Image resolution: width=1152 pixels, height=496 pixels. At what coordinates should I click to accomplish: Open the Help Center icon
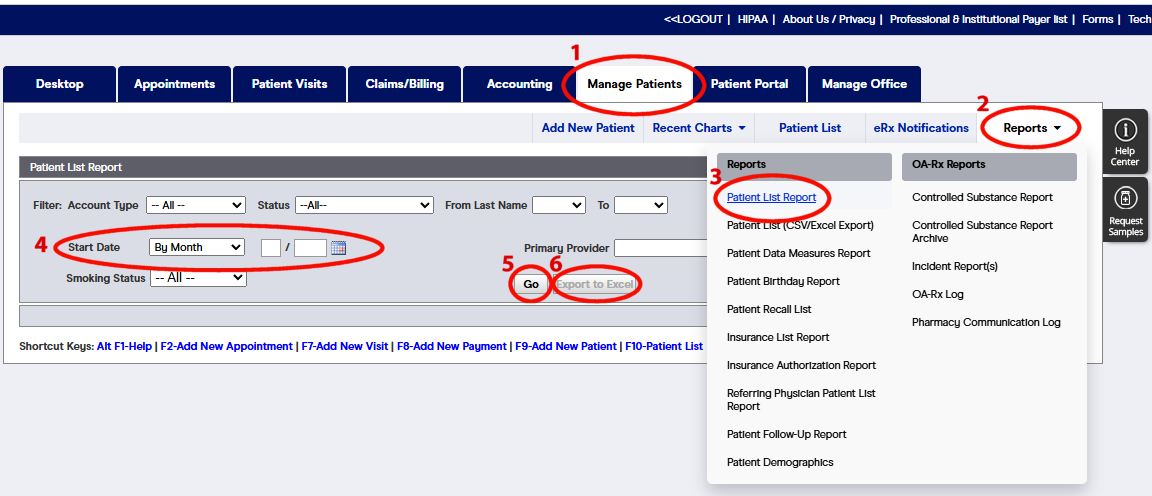click(x=1125, y=141)
